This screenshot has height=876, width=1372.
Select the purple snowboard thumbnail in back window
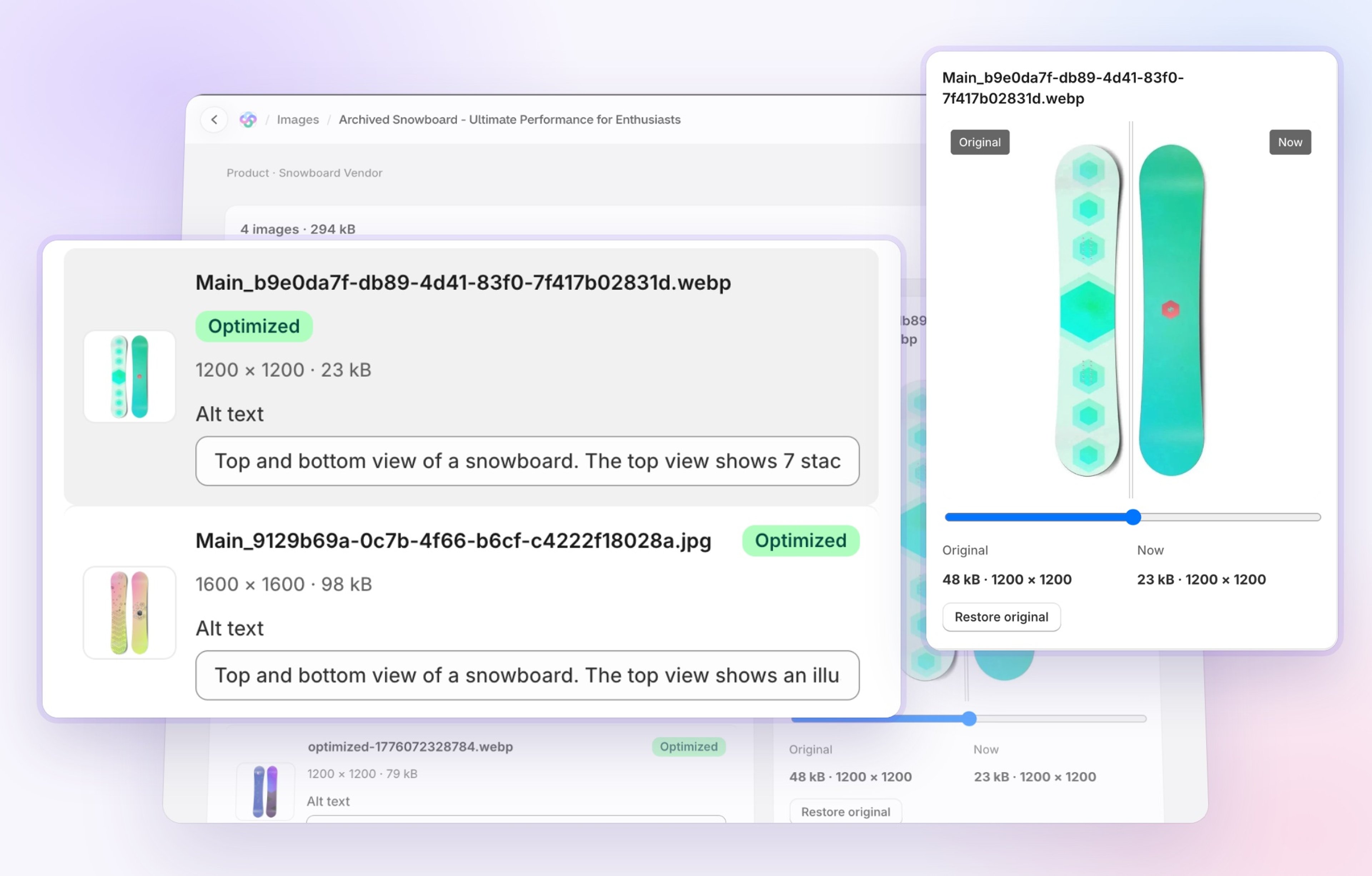point(265,791)
